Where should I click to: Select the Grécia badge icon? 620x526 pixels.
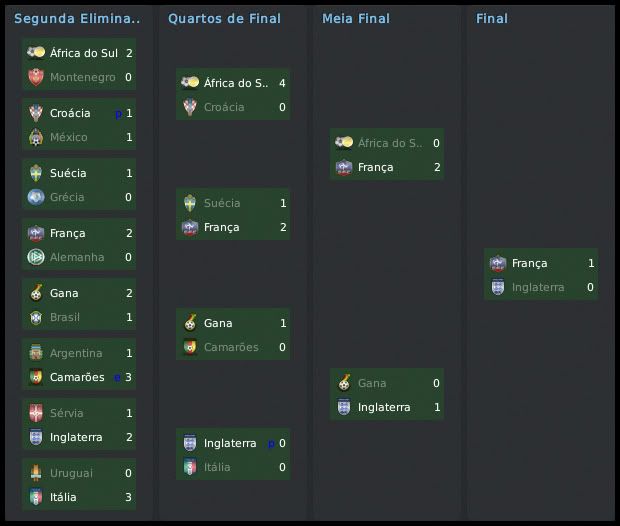click(35, 197)
